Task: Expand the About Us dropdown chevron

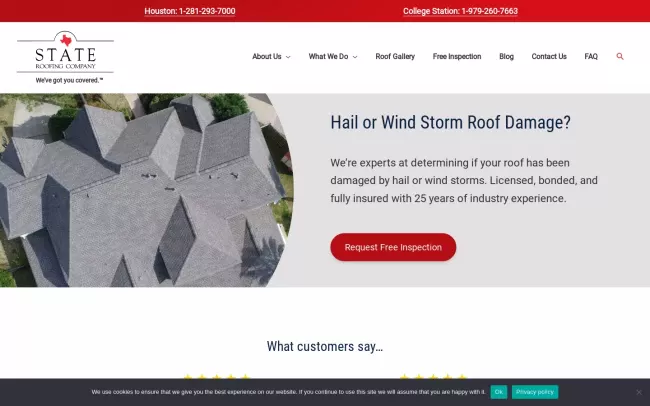Action: tap(288, 57)
